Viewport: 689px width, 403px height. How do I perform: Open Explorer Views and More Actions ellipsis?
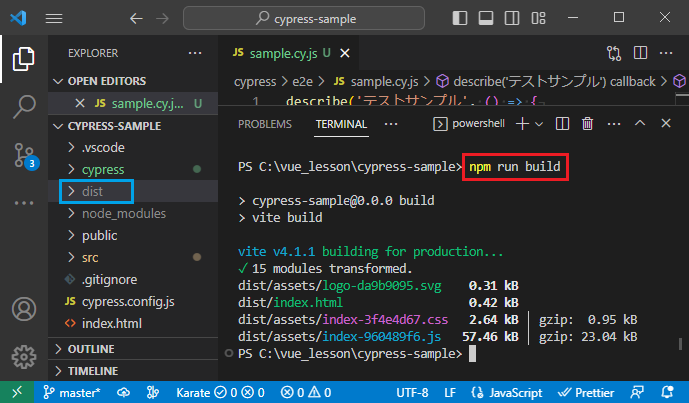[195, 53]
